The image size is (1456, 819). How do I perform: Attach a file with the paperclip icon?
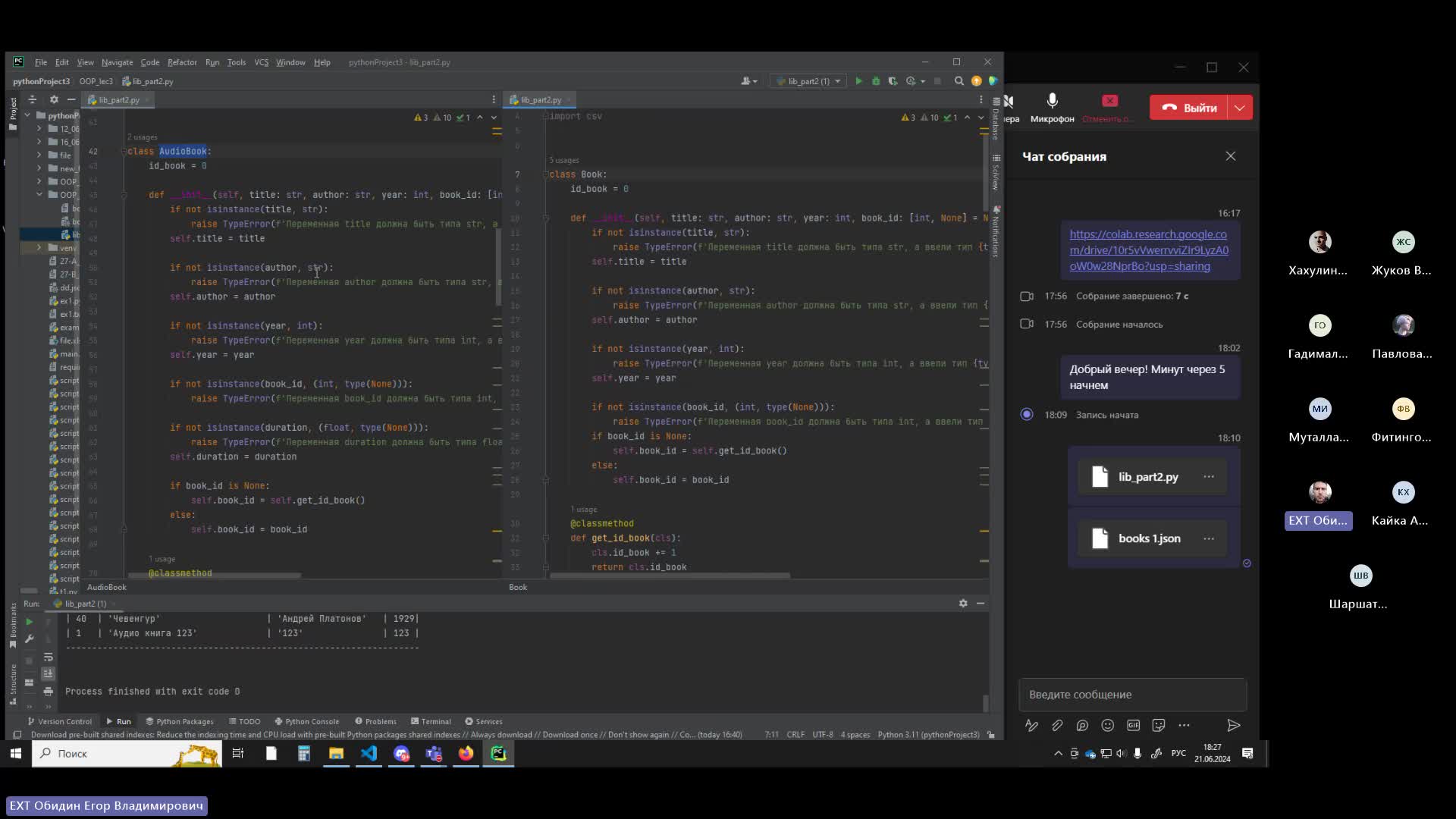pos(1057,726)
